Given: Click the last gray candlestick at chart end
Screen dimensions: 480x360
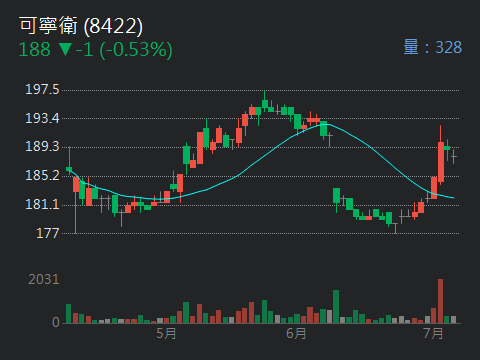Looking at the screenshot, I should click(454, 156).
